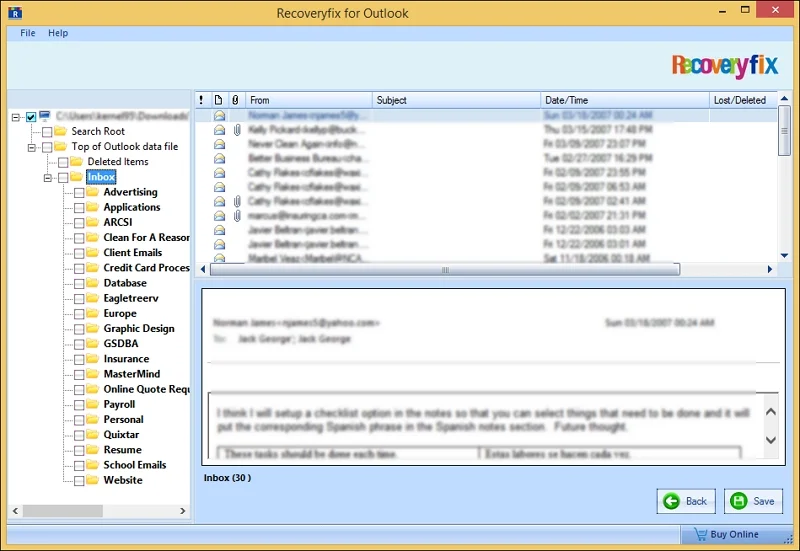Click the item type page column icon

click(x=218, y=100)
